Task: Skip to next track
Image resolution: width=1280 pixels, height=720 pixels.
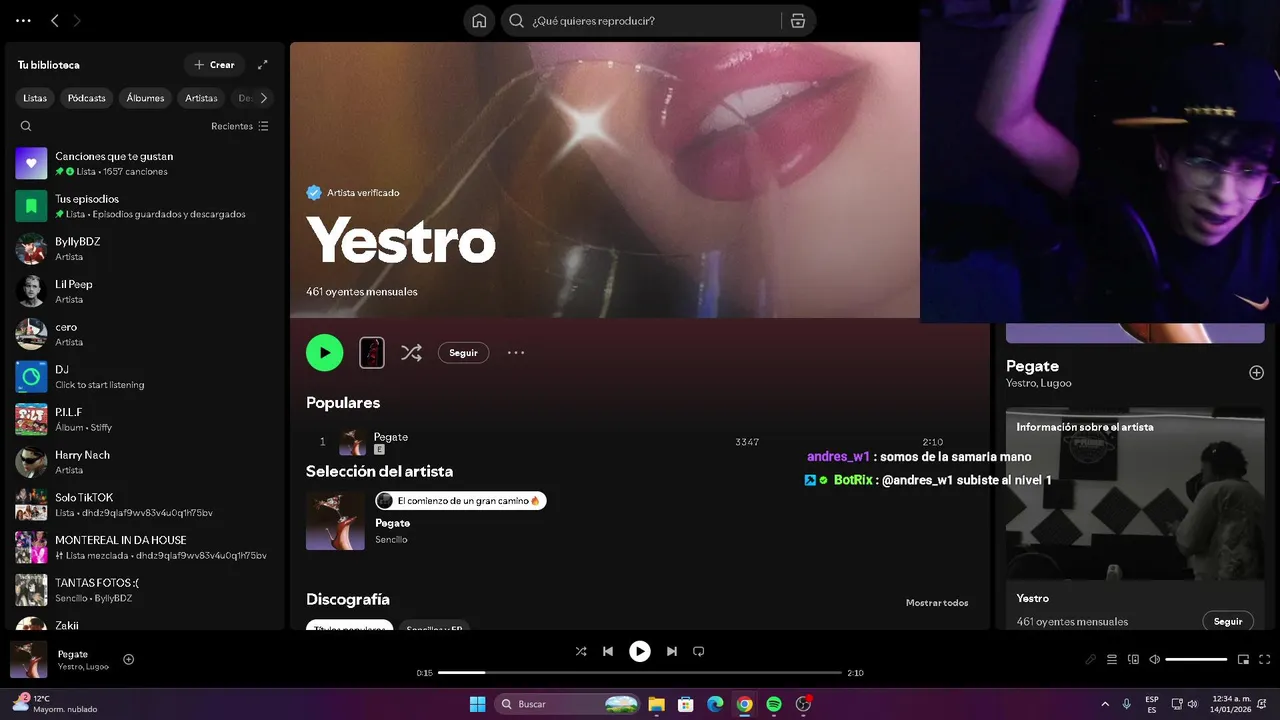Action: click(672, 651)
